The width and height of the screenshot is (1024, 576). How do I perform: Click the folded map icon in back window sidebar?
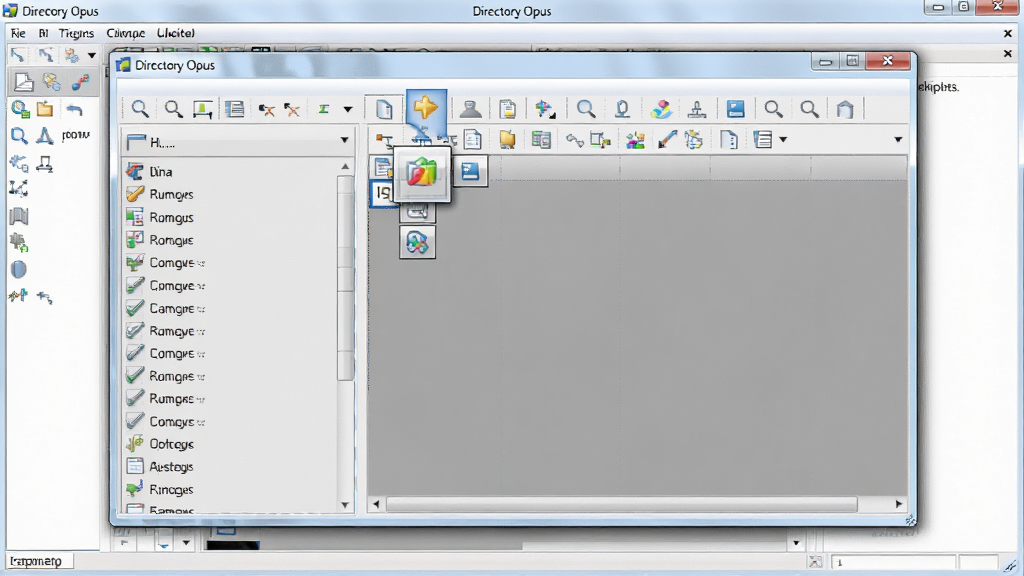19,216
